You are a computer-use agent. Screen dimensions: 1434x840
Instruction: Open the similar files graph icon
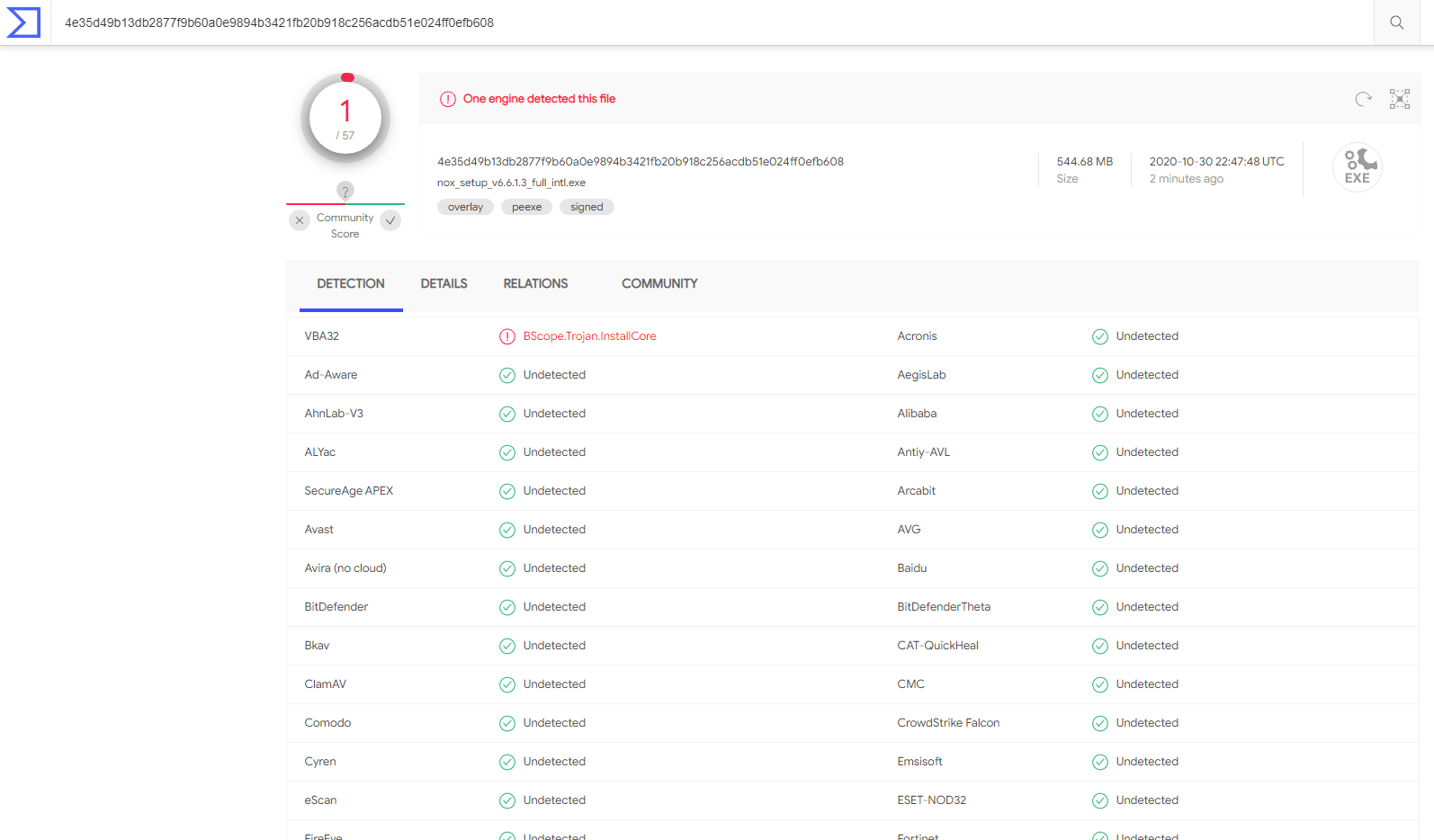(x=1400, y=99)
